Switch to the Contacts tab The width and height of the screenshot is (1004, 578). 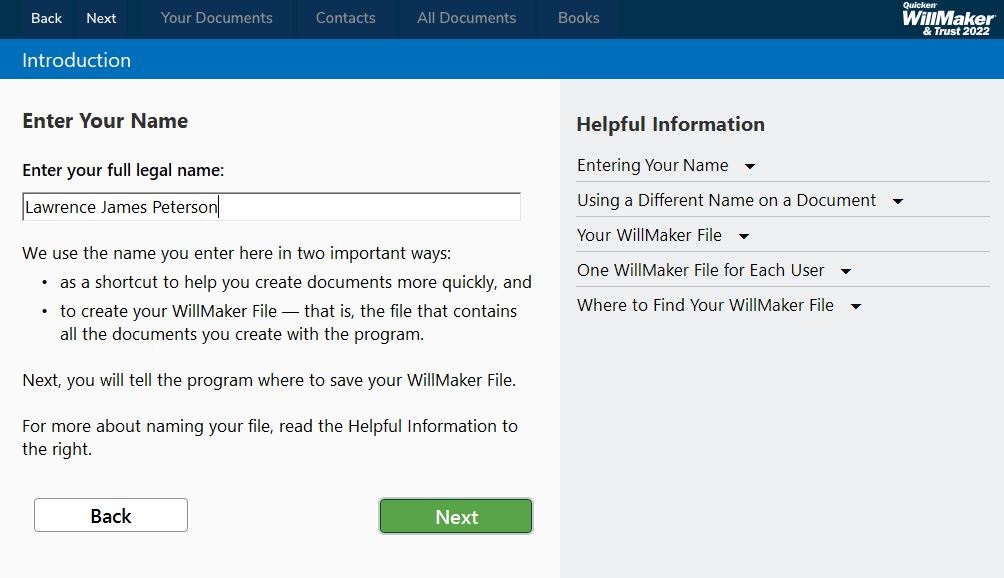coord(345,18)
